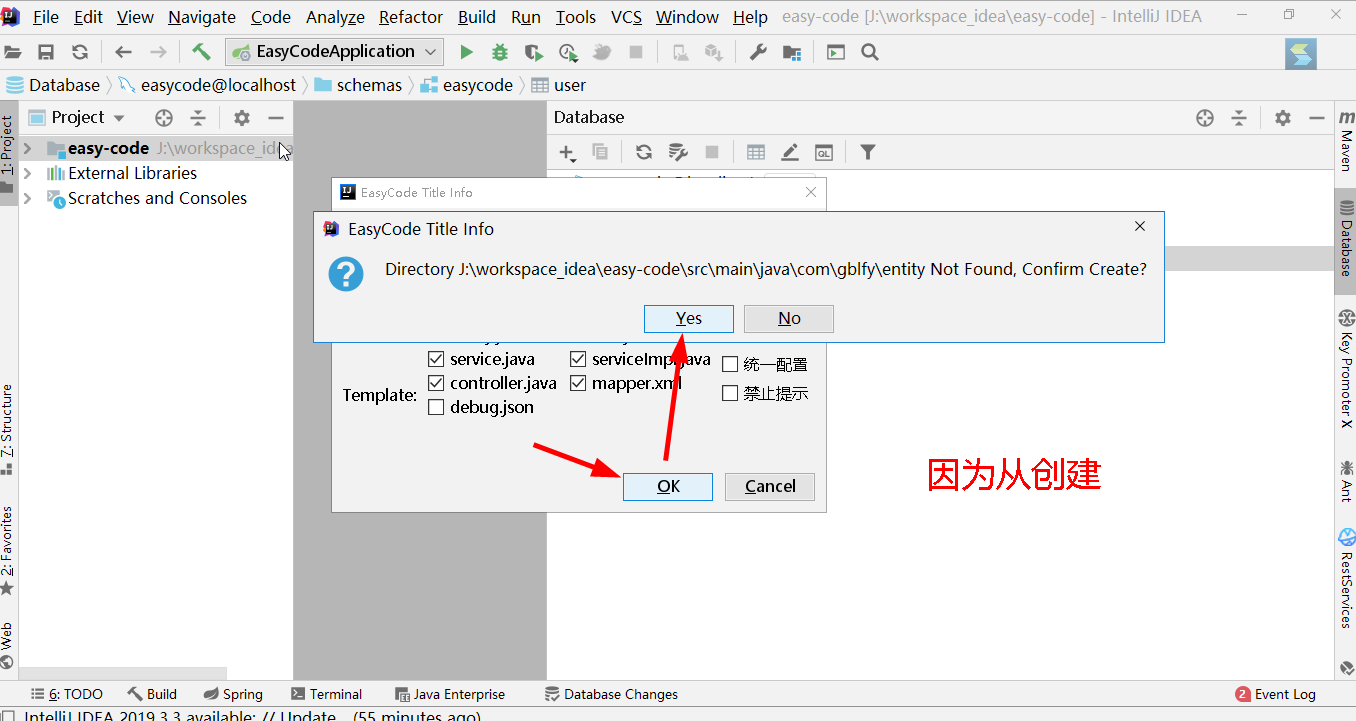Open the Terminal tool window tab
The image size is (1356, 721).
[x=326, y=694]
